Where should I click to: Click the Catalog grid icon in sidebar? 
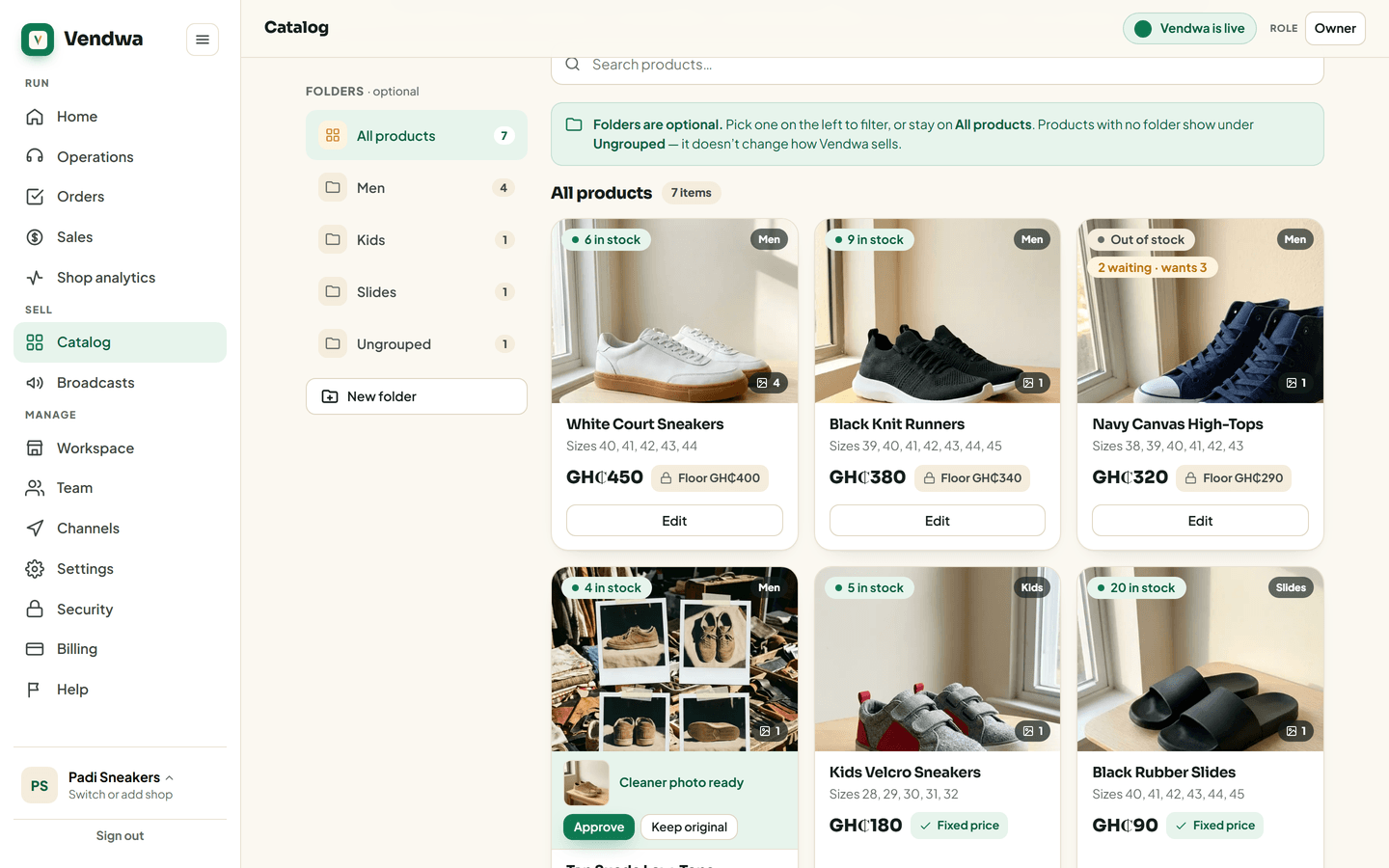pyautogui.click(x=35, y=342)
